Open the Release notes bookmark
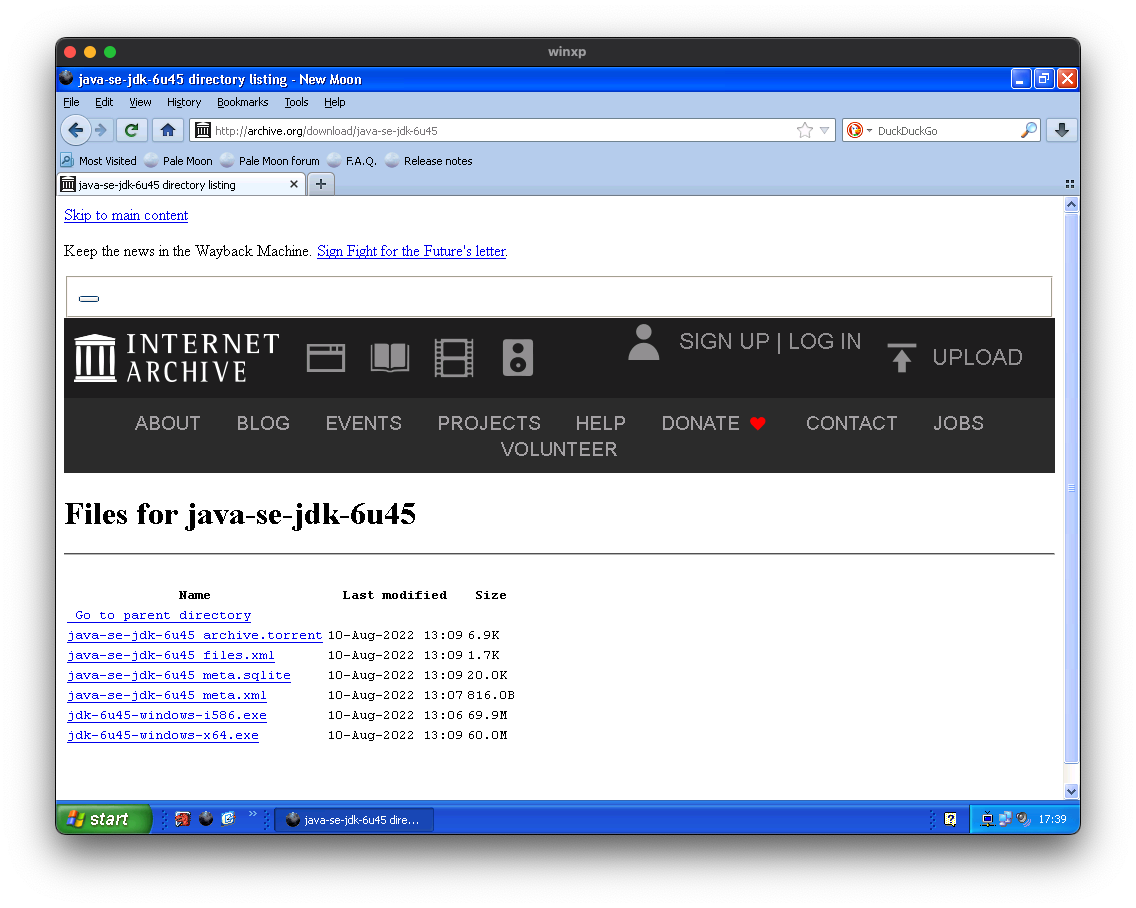Viewport: 1136px width, 908px height. 429,161
